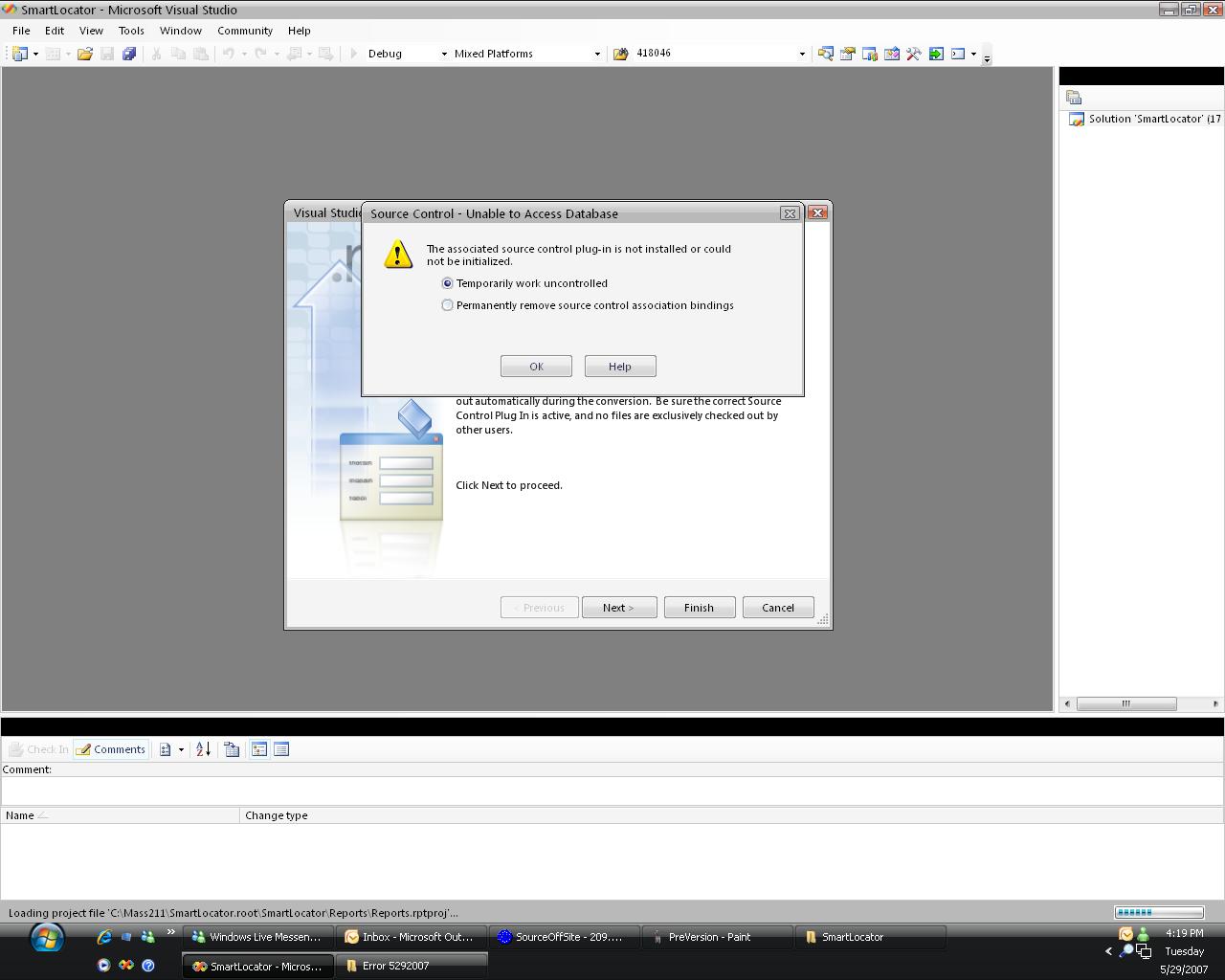
Task: Click the blue help quick launch icon
Action: pos(148,966)
